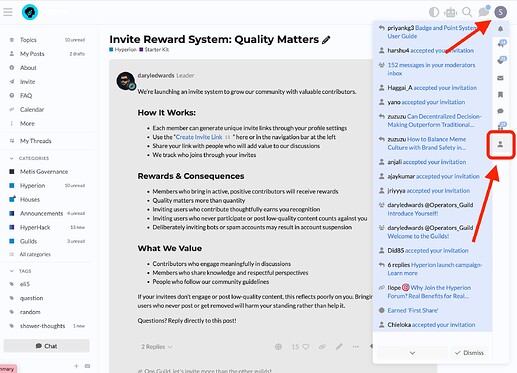This screenshot has height=373, width=517.
Task: Click the Dismiss button
Action: click(469, 353)
